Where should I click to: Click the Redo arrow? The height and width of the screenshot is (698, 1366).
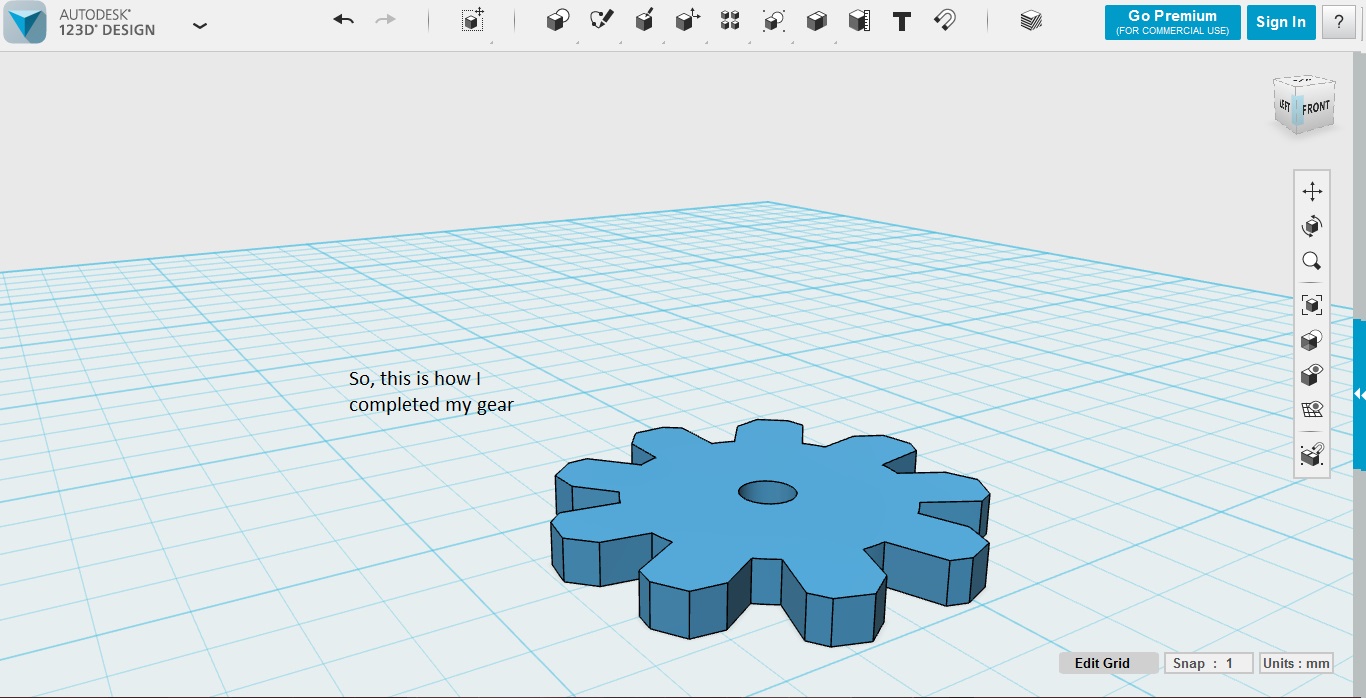(385, 20)
